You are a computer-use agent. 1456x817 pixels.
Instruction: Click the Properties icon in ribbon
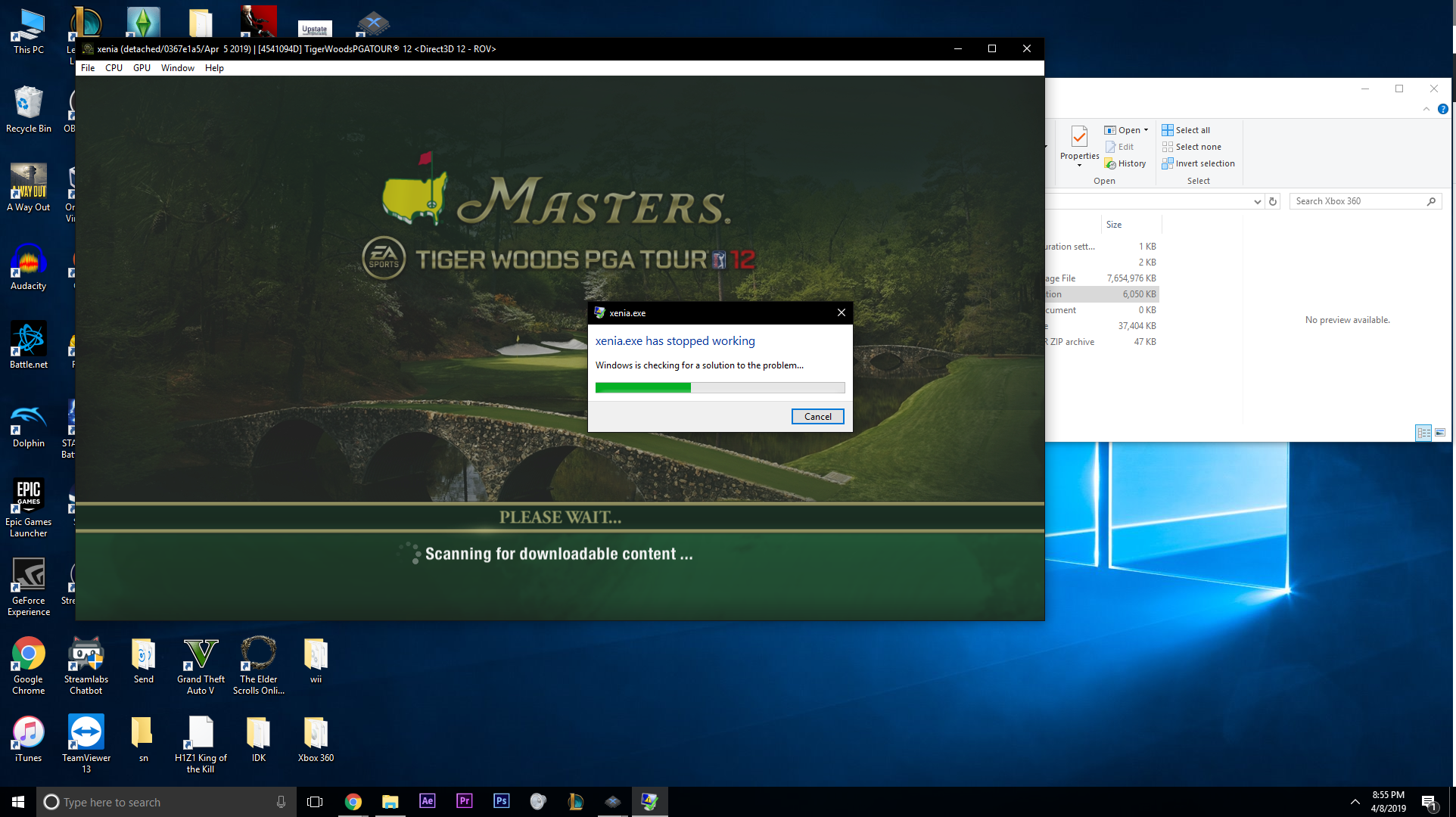[x=1079, y=138]
